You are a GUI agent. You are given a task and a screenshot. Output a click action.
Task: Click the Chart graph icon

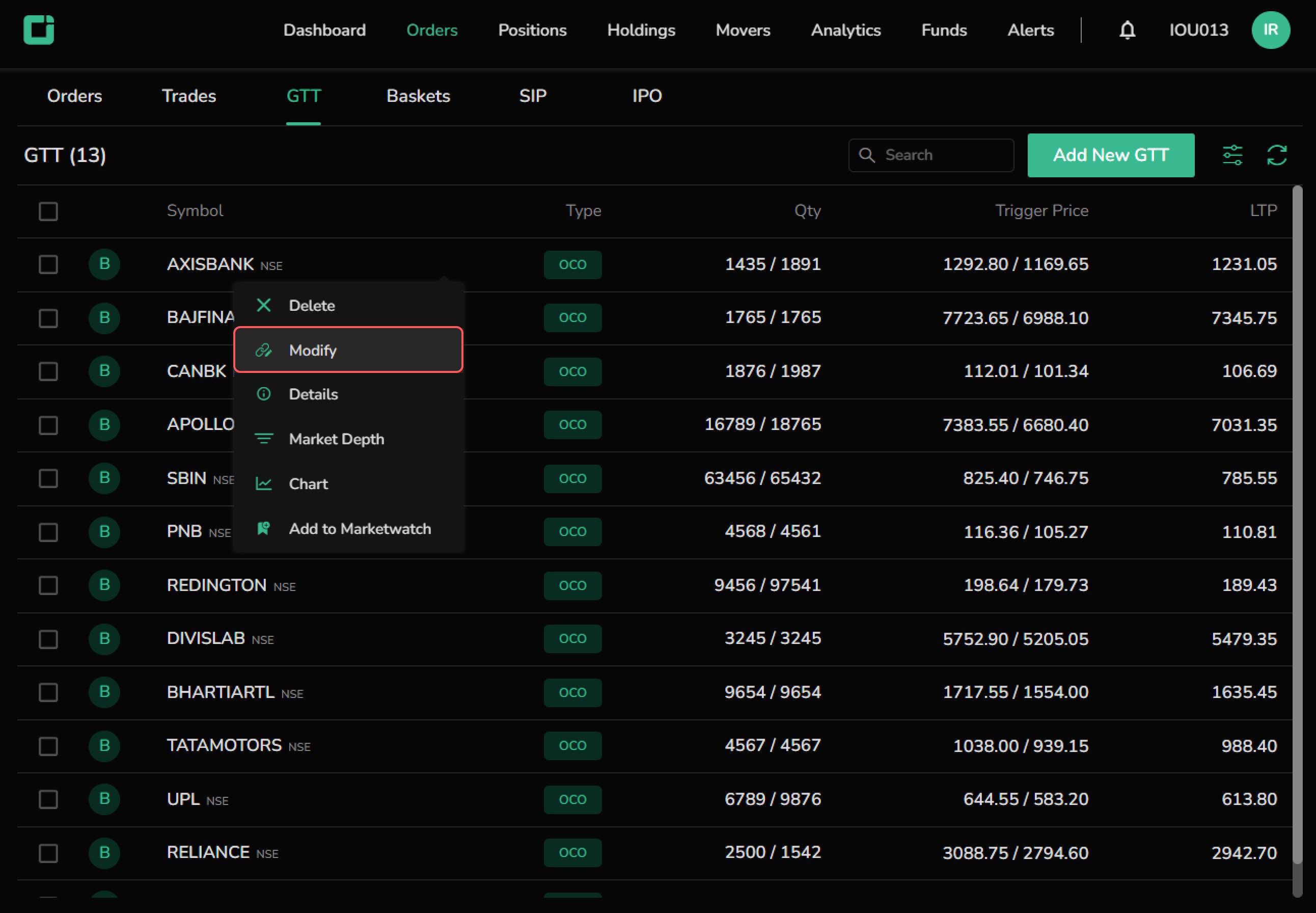(x=263, y=484)
